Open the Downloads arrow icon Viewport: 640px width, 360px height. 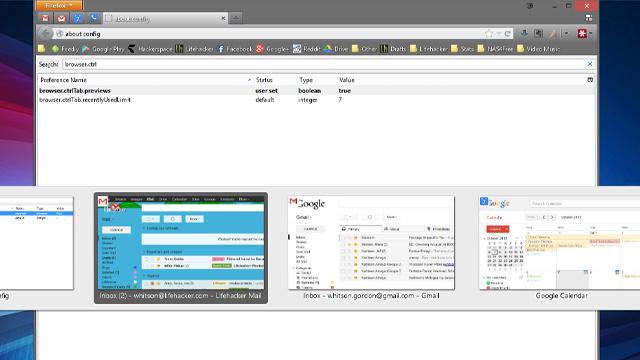click(x=524, y=33)
